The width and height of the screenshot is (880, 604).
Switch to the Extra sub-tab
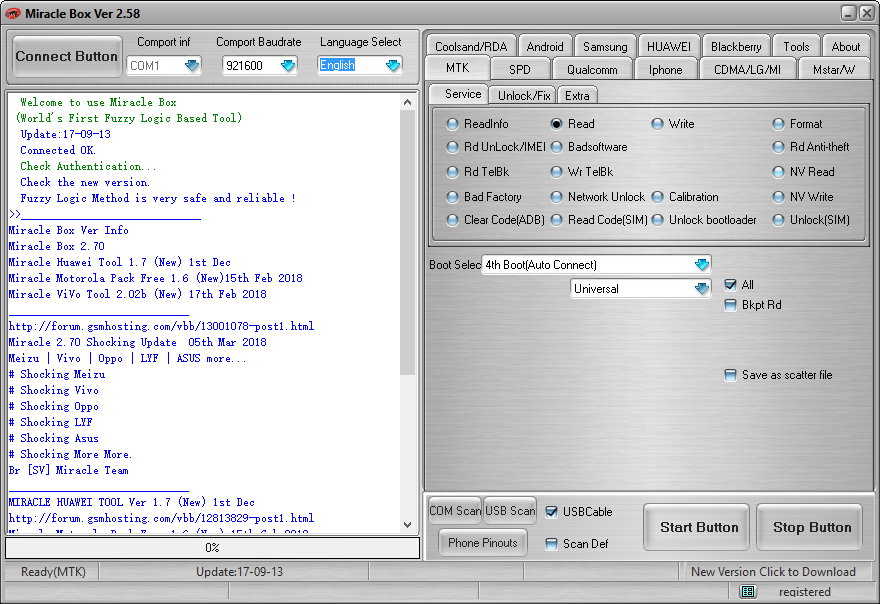pos(577,95)
